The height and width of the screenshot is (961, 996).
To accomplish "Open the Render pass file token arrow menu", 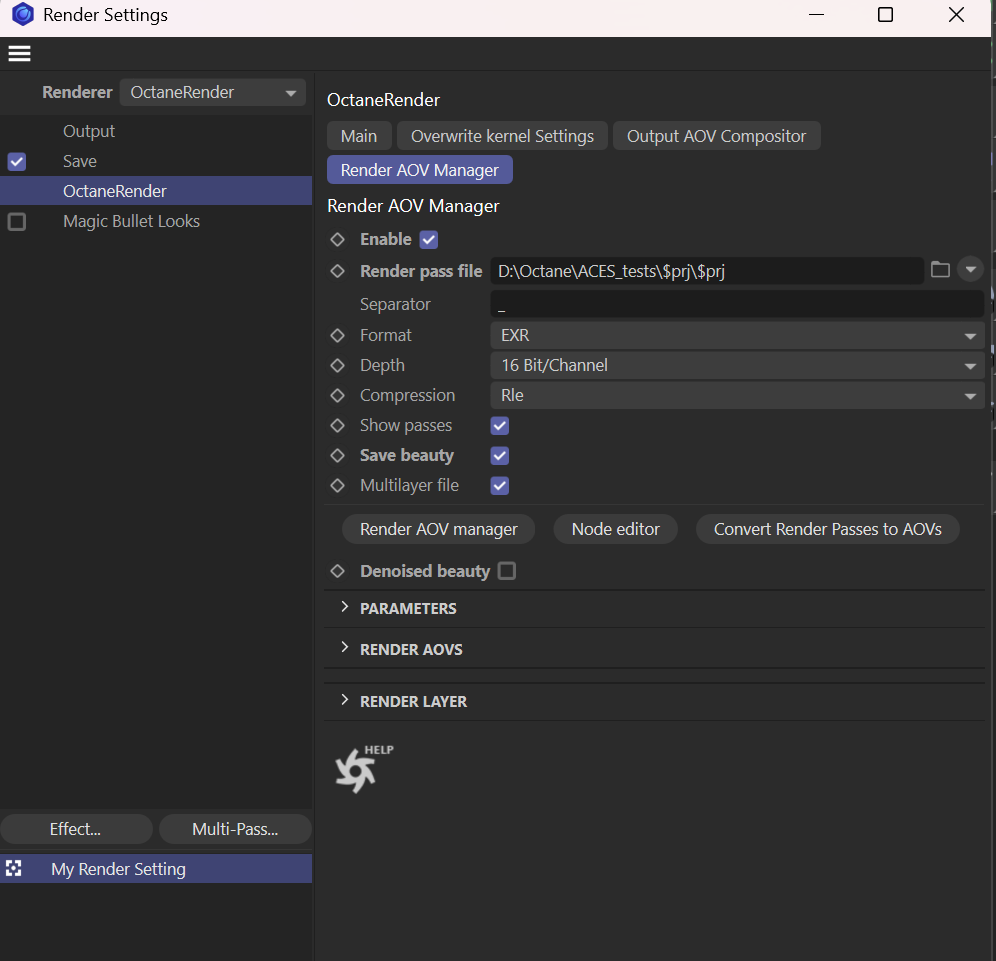I will tap(970, 270).
